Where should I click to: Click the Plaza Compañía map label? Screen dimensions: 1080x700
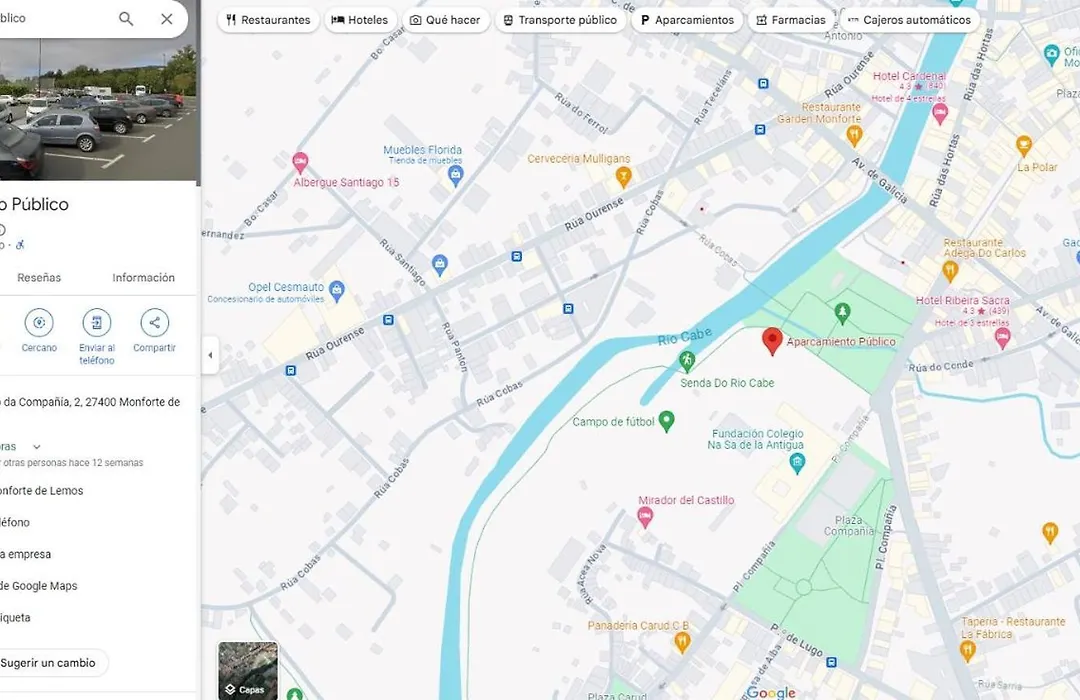click(849, 525)
